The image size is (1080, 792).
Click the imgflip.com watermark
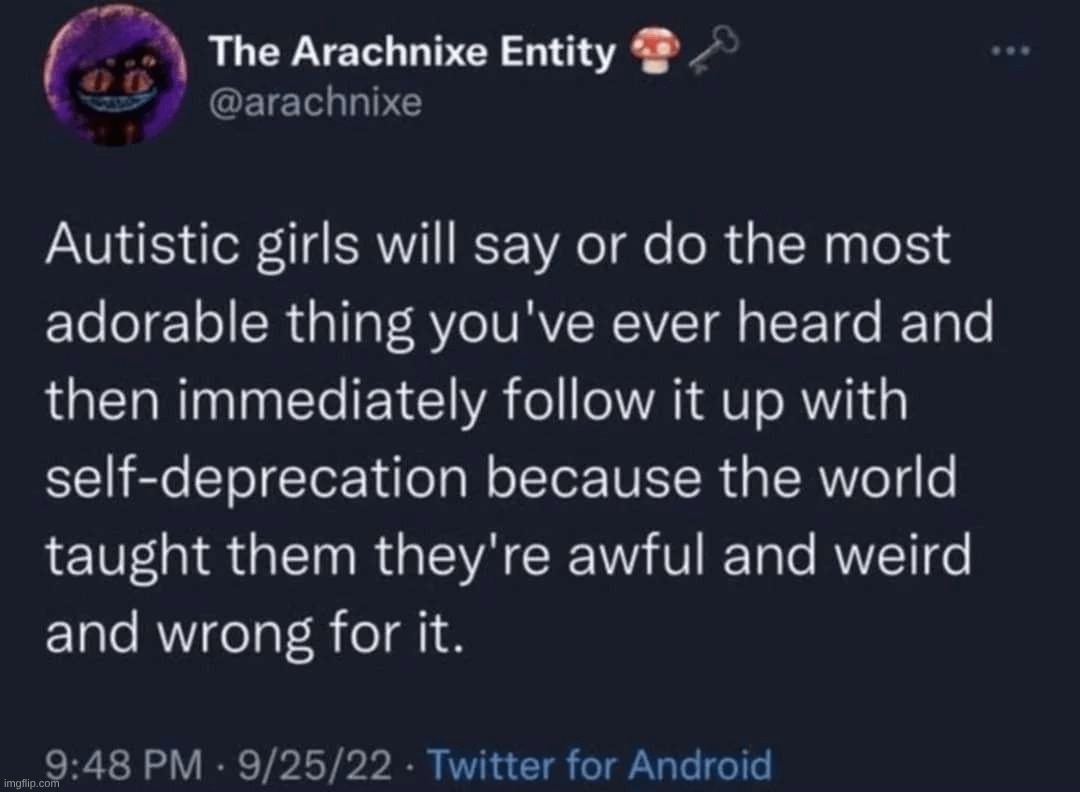coord(32,783)
